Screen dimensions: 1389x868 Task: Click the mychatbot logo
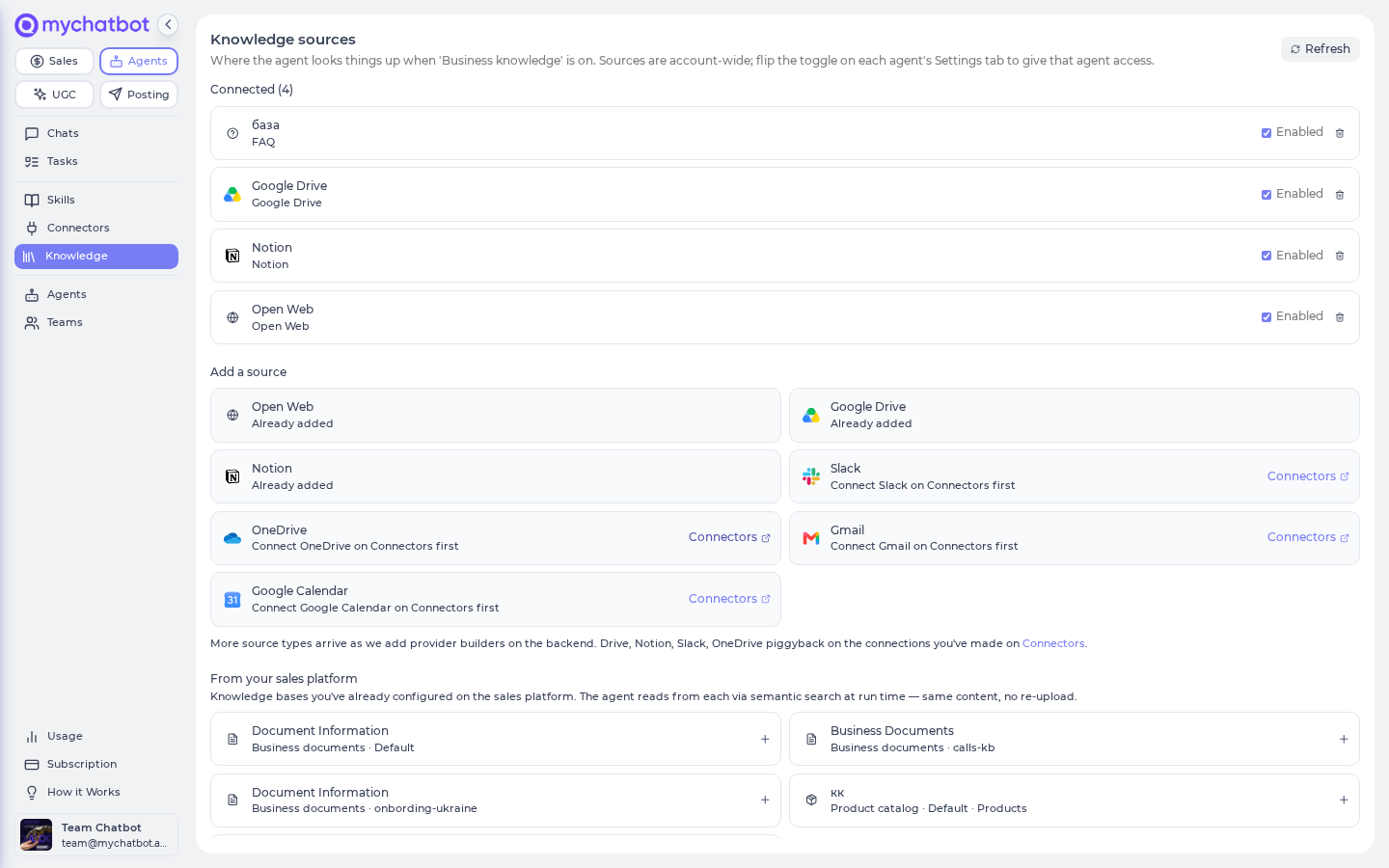(82, 25)
